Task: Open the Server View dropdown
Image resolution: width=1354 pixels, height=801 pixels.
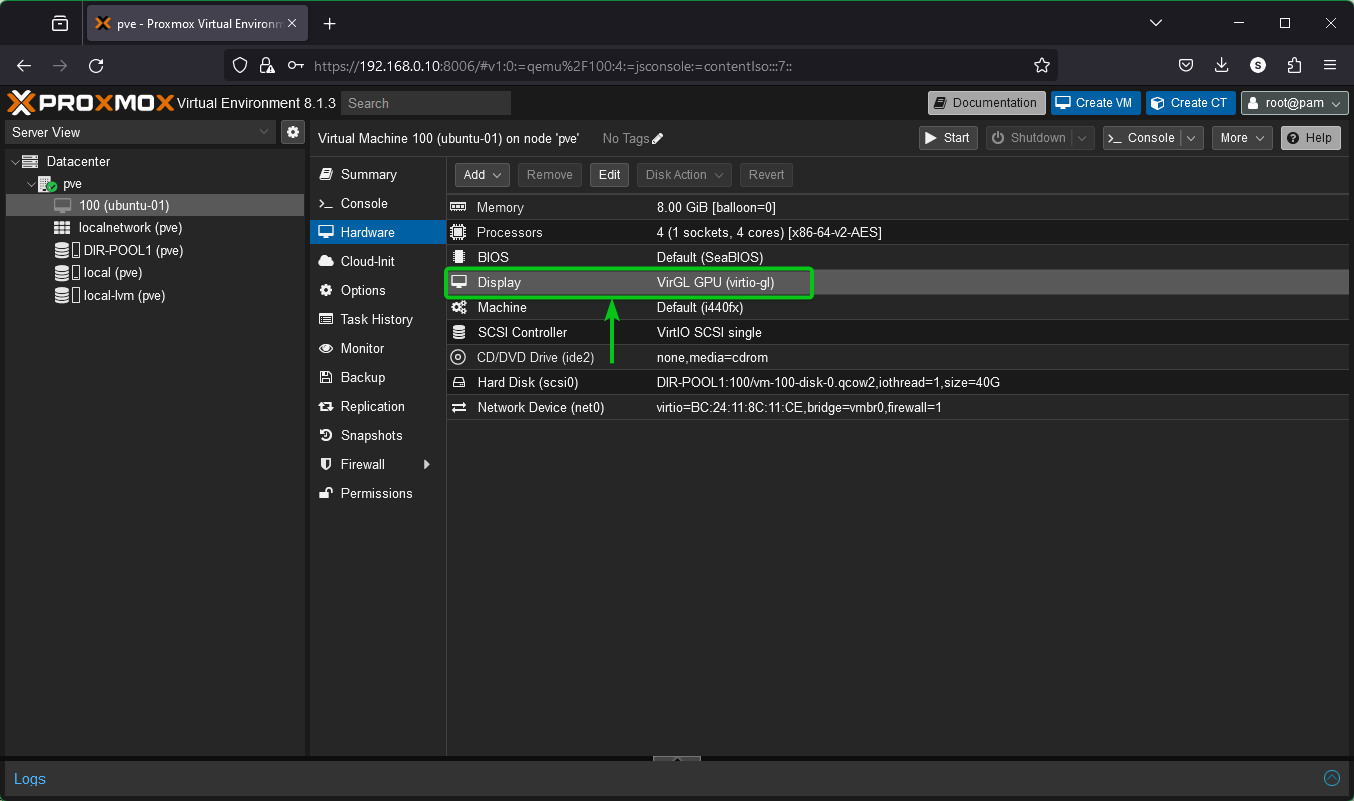Action: pos(140,132)
